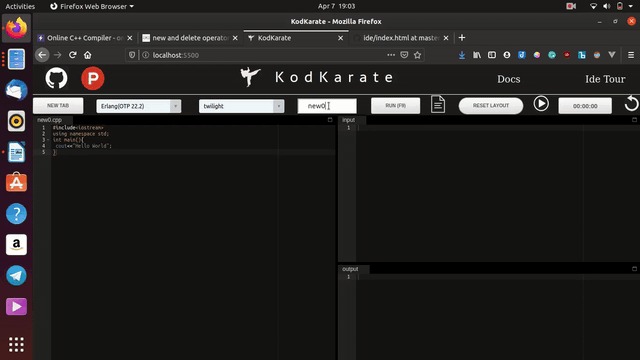Screen dimensions: 640x360
Task: Maximize the output panel
Action: pos(634,269)
